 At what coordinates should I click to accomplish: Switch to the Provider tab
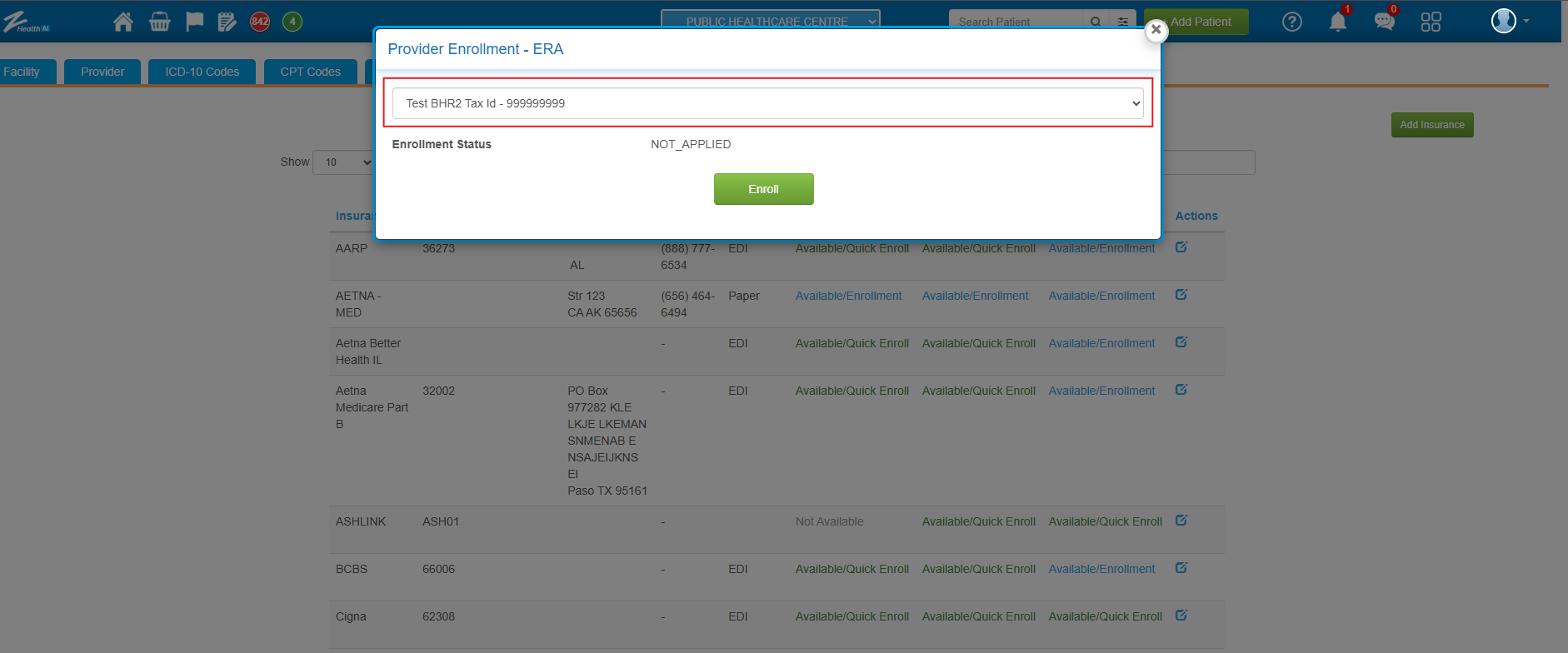tap(102, 72)
